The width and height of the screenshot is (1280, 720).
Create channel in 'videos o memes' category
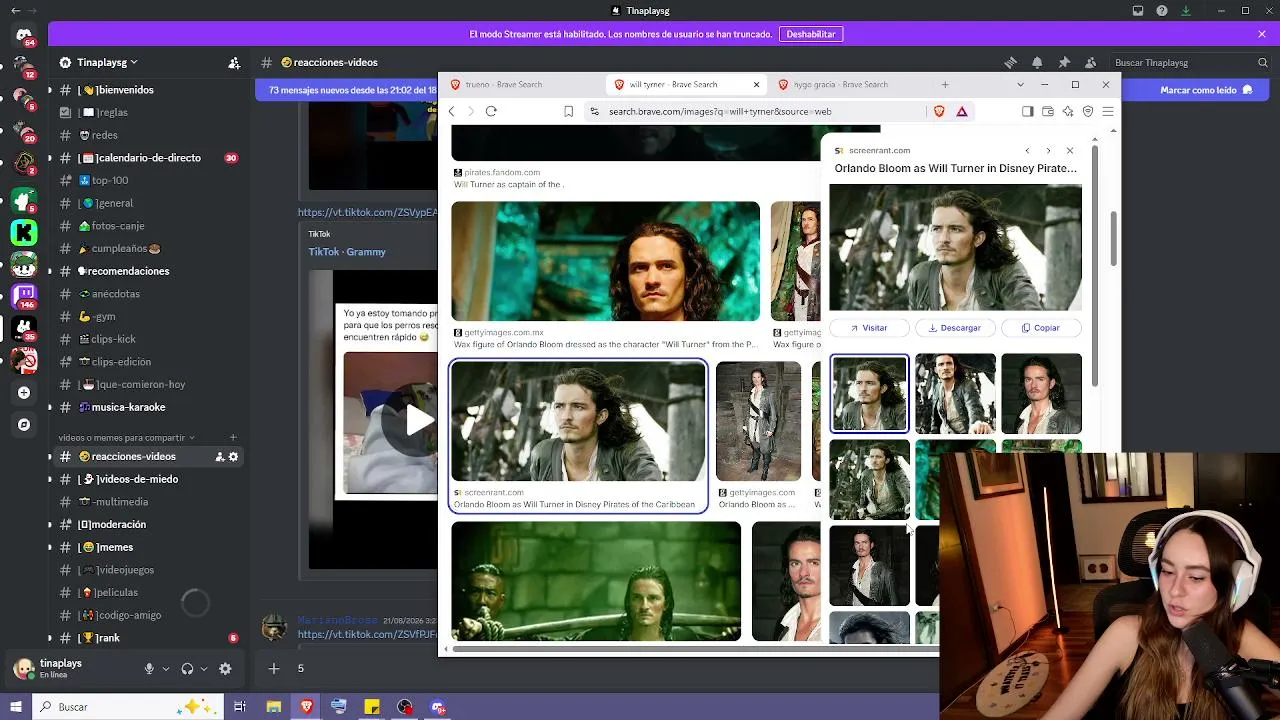(x=233, y=438)
